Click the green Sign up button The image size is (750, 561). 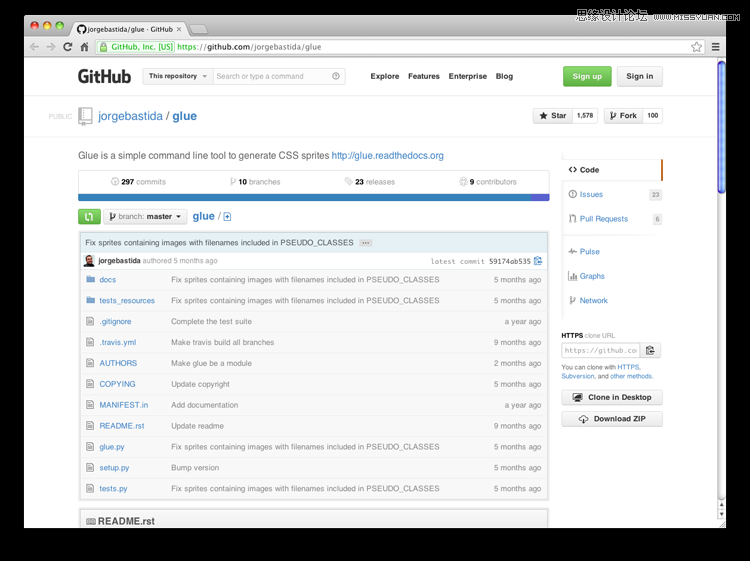tap(587, 77)
